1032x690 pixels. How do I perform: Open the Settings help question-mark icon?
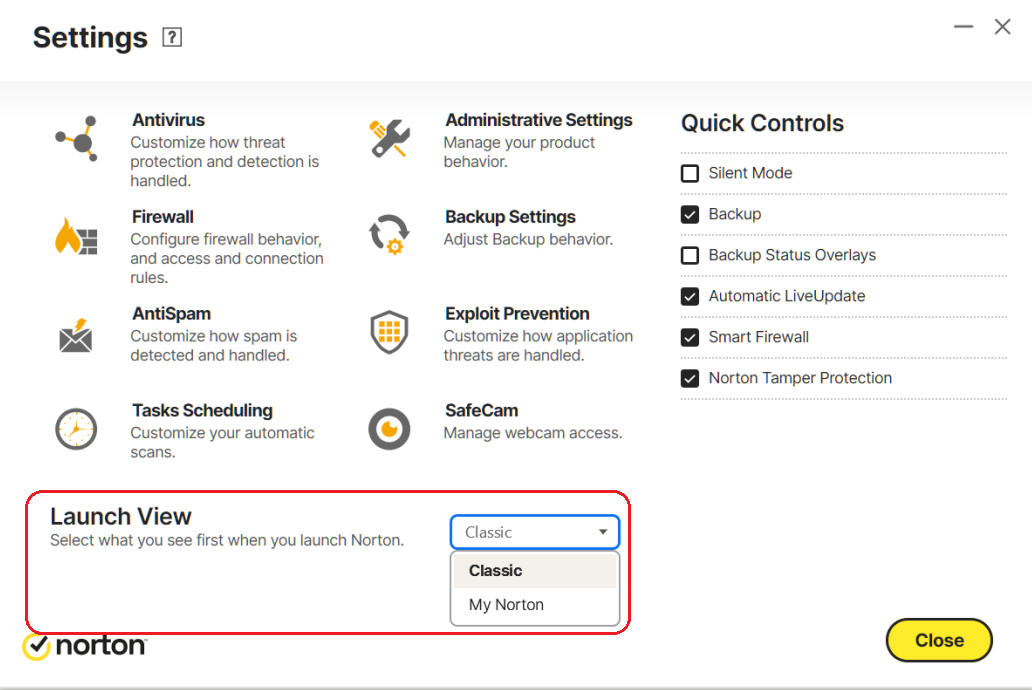point(172,38)
